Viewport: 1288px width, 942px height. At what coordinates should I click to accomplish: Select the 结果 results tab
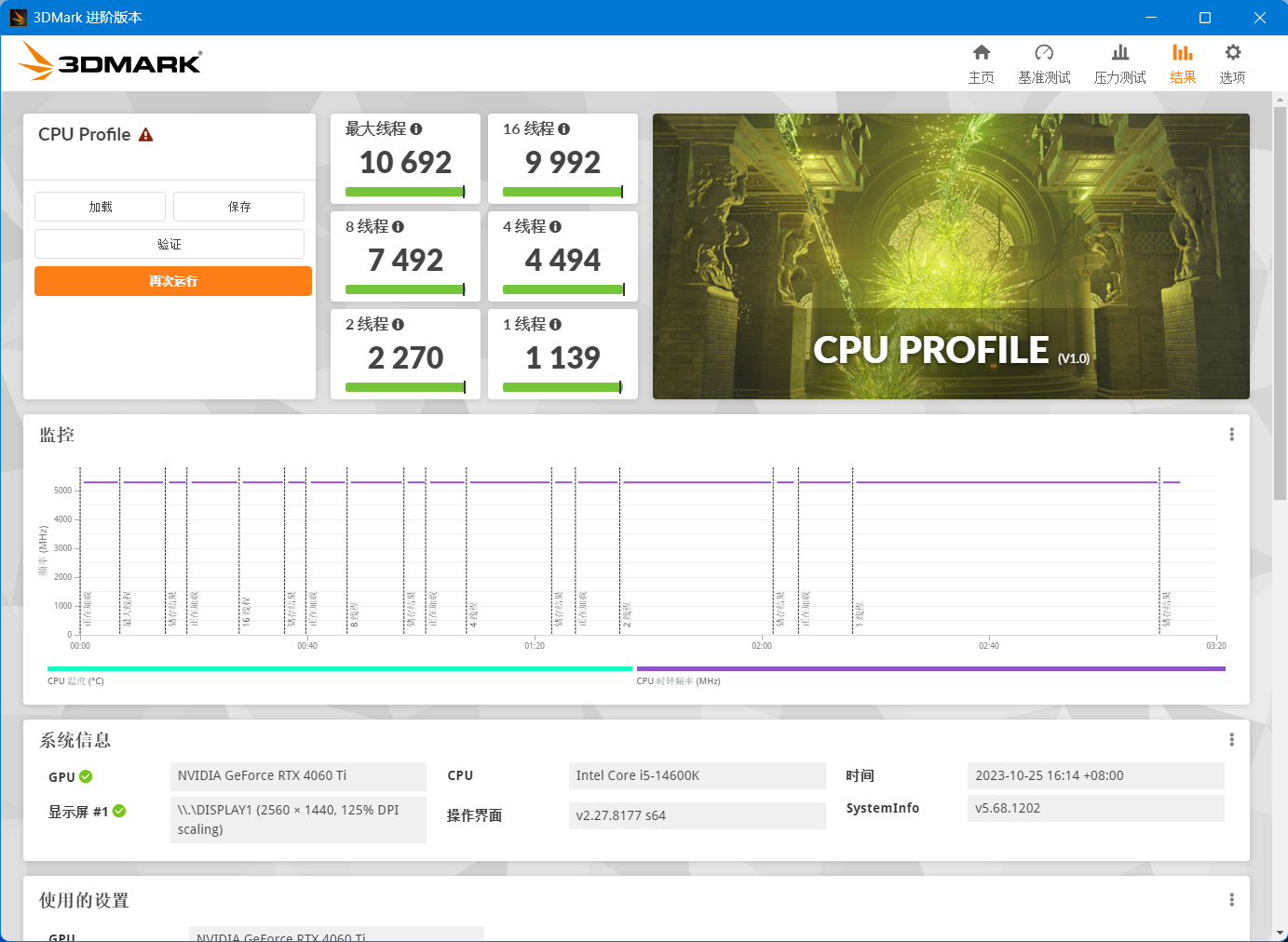[1183, 63]
